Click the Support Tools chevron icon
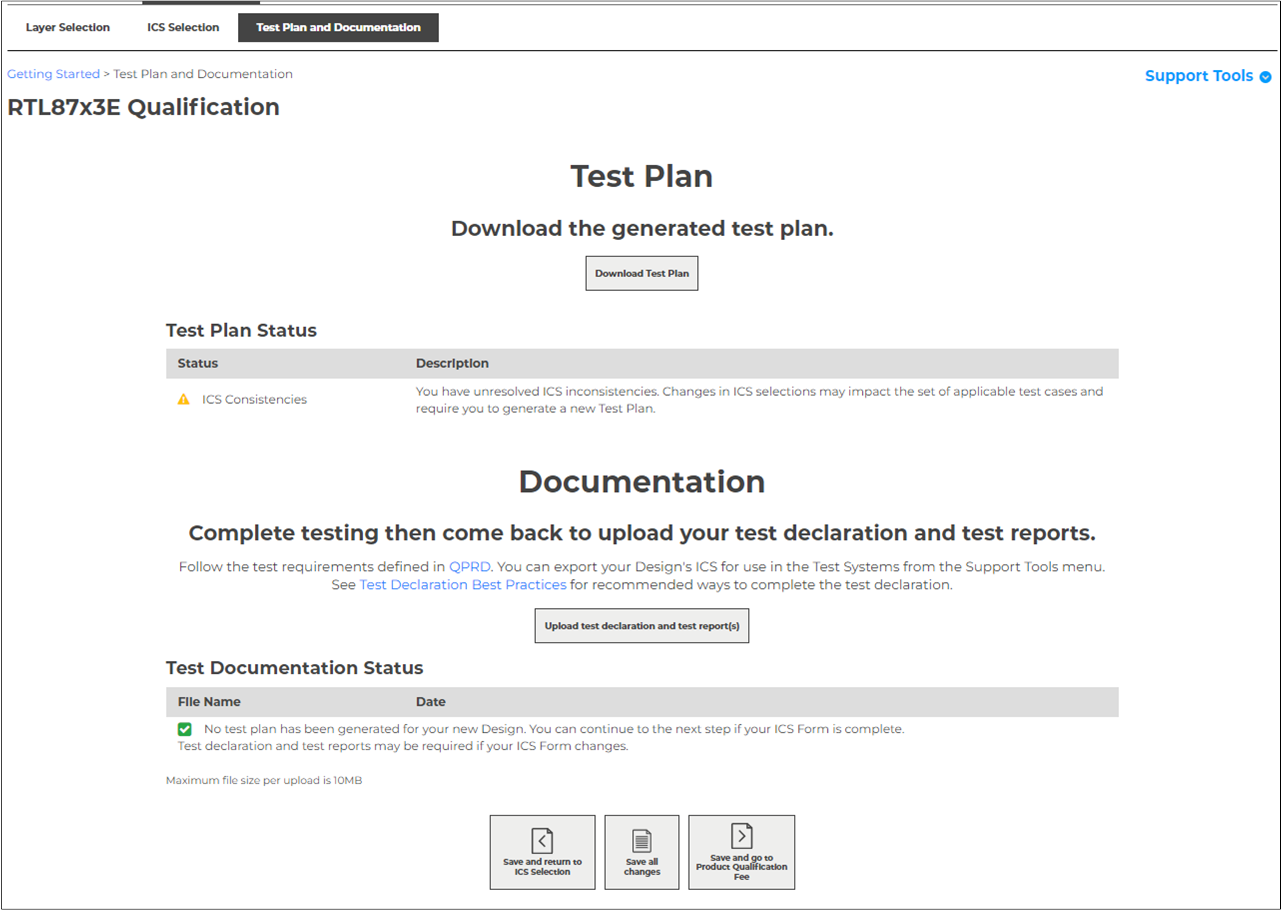Image resolution: width=1282 pixels, height=910 pixels. pyautogui.click(x=1265, y=77)
